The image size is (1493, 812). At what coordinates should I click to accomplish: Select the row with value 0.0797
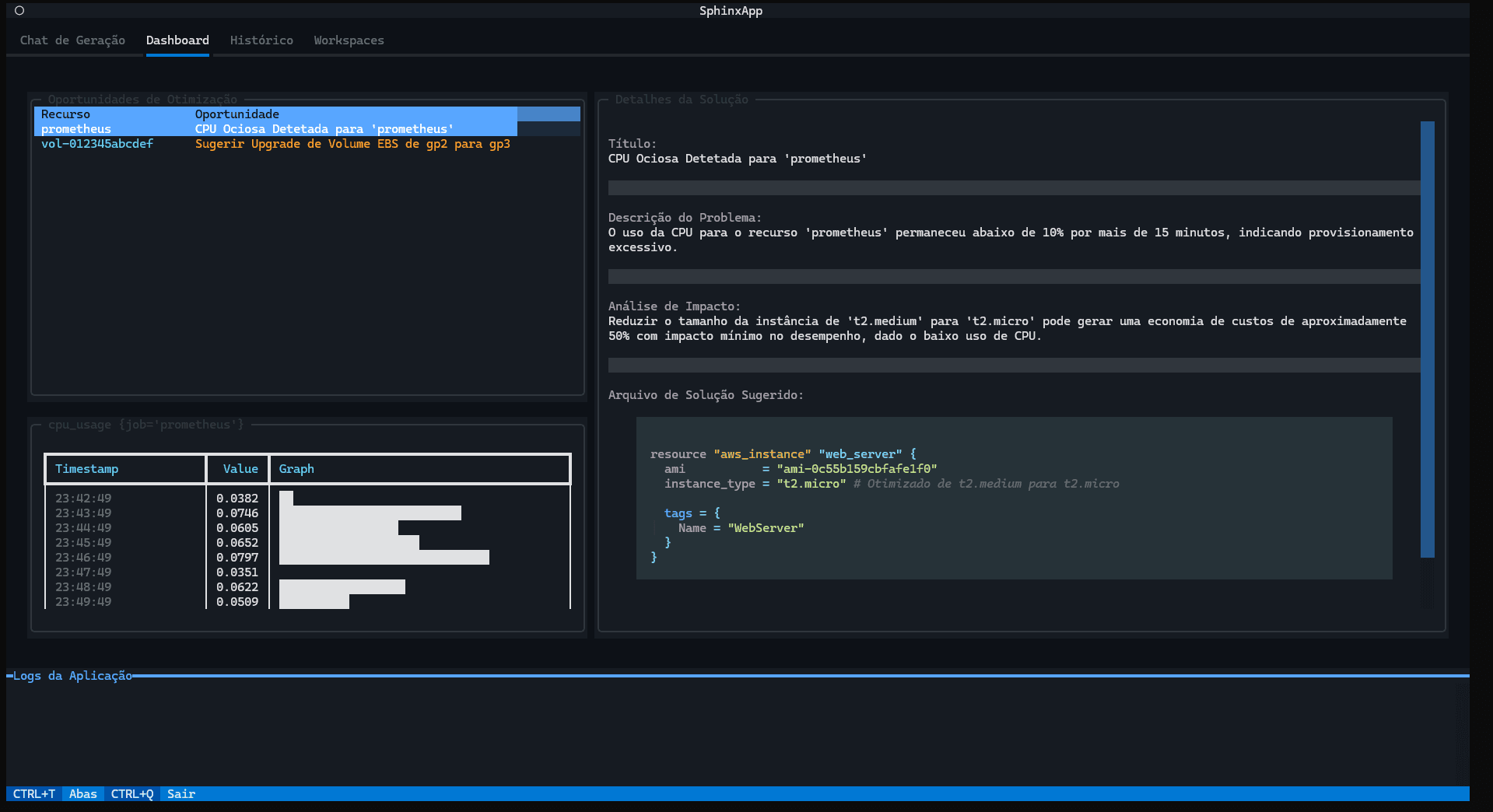(x=237, y=558)
